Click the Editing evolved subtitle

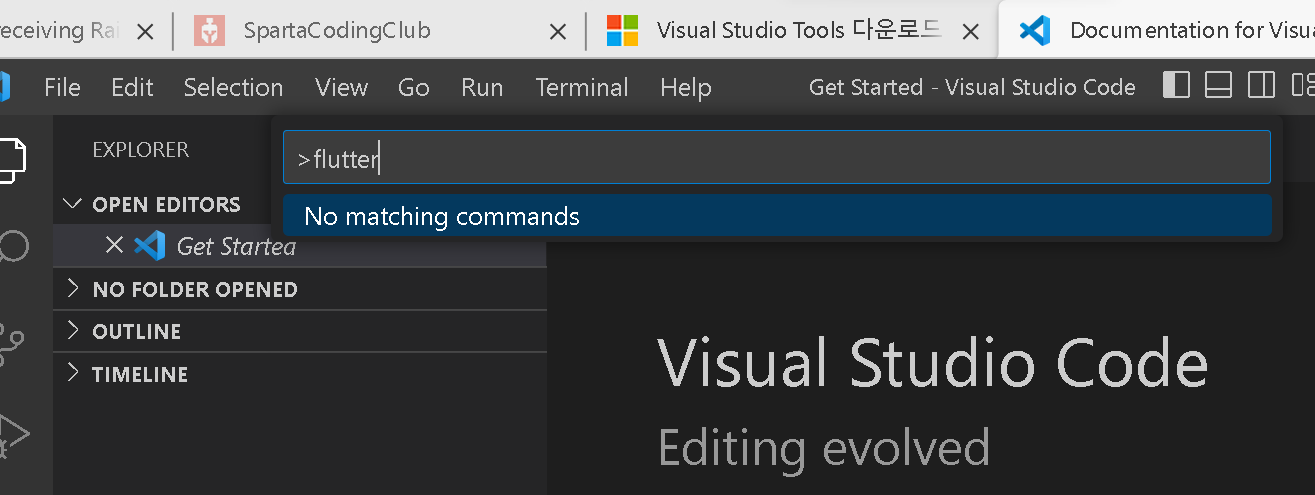tap(824, 447)
